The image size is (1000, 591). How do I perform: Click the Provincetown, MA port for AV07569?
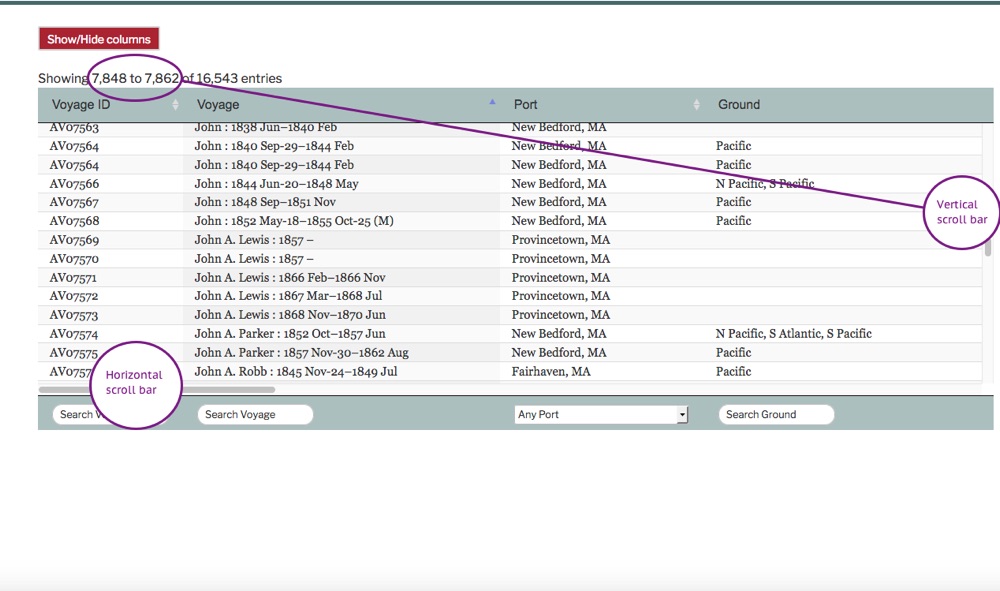click(x=560, y=240)
